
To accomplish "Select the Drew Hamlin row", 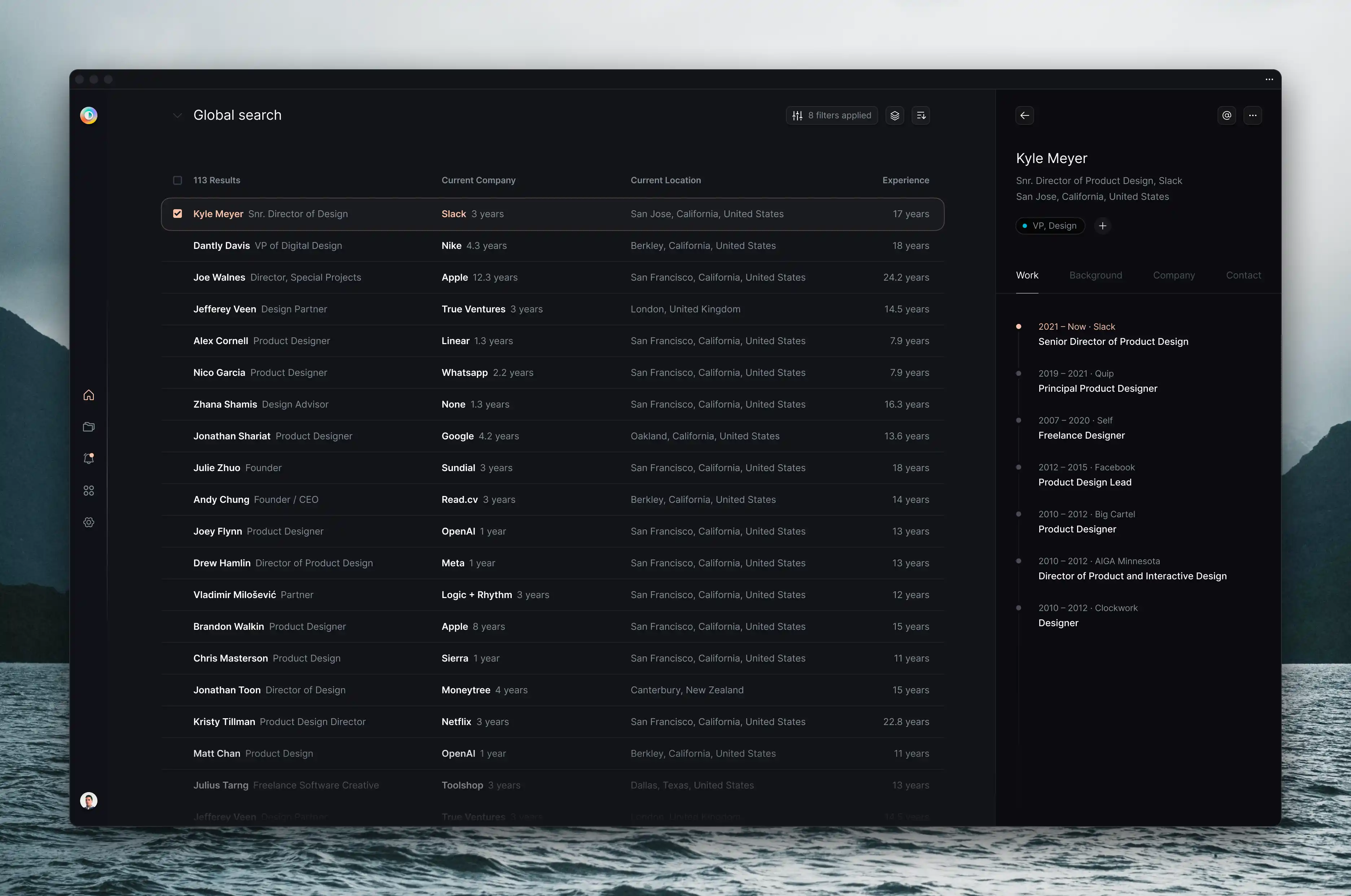I will [x=552, y=563].
